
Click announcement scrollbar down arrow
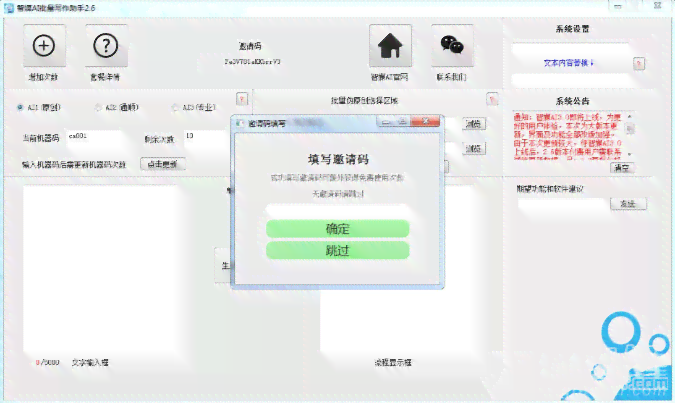[630, 155]
